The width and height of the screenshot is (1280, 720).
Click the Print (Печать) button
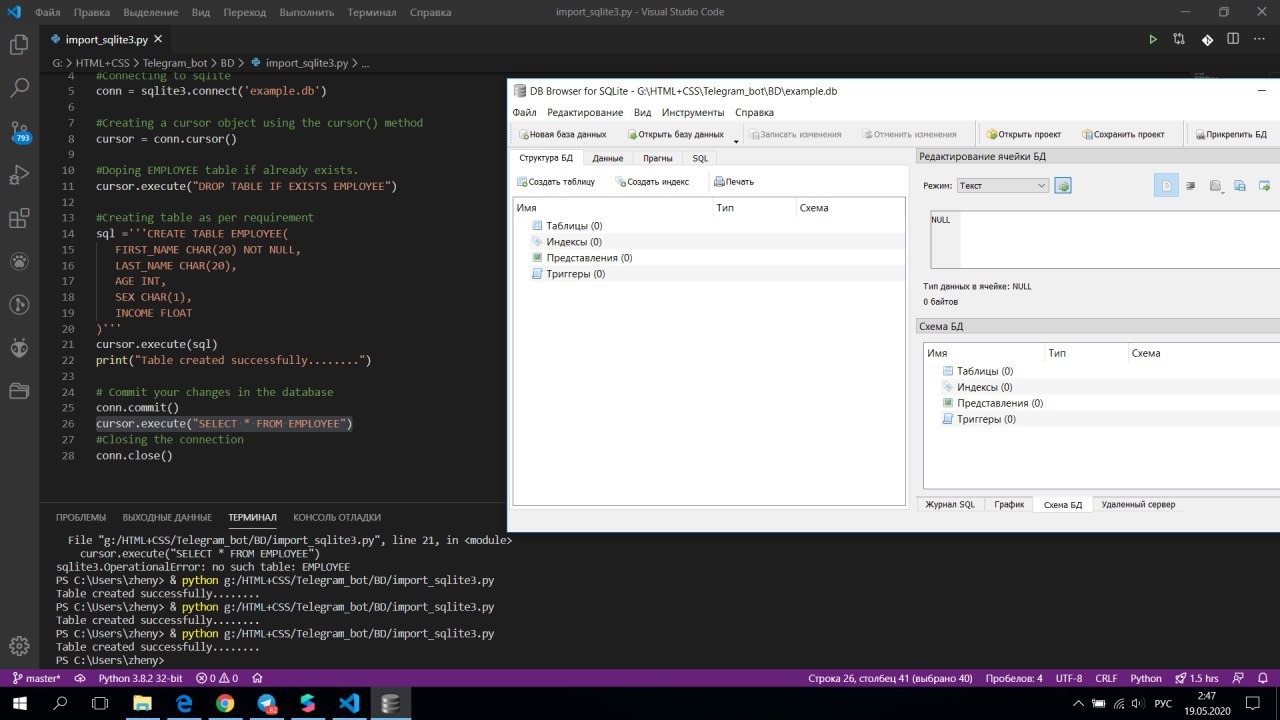tap(734, 182)
